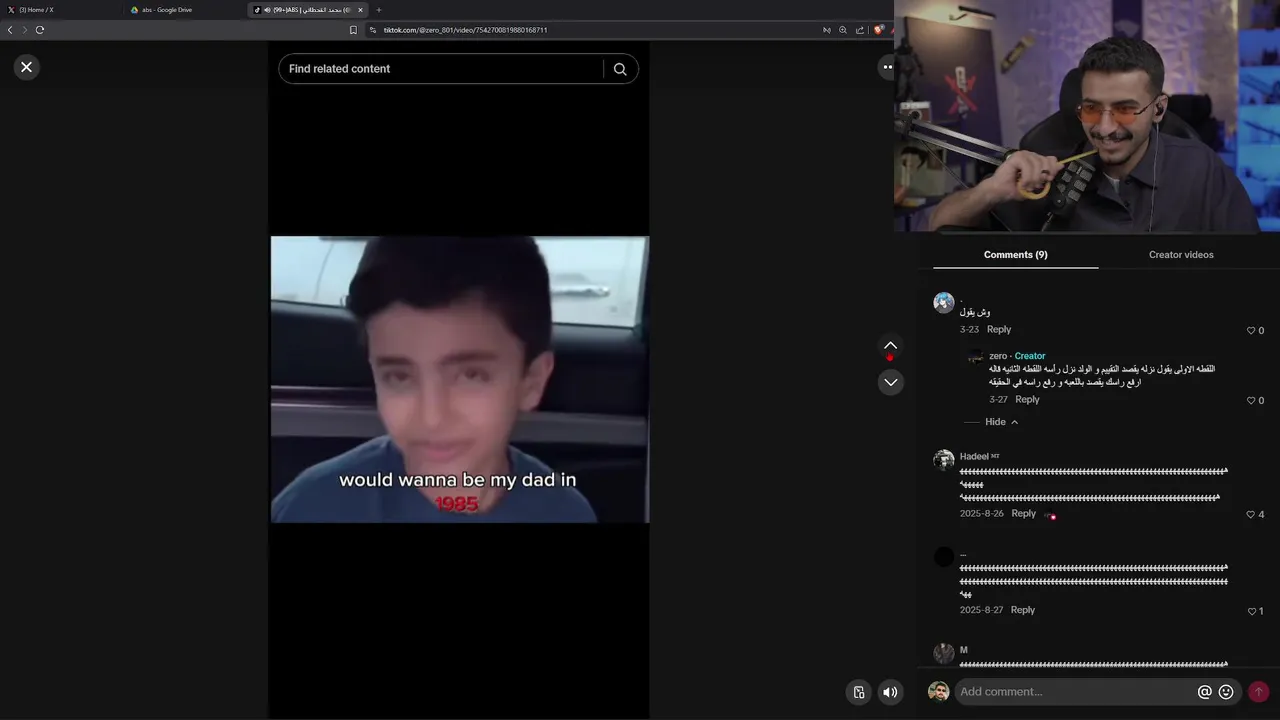
Task: Click the '3-27' reply date
Action: 998,400
